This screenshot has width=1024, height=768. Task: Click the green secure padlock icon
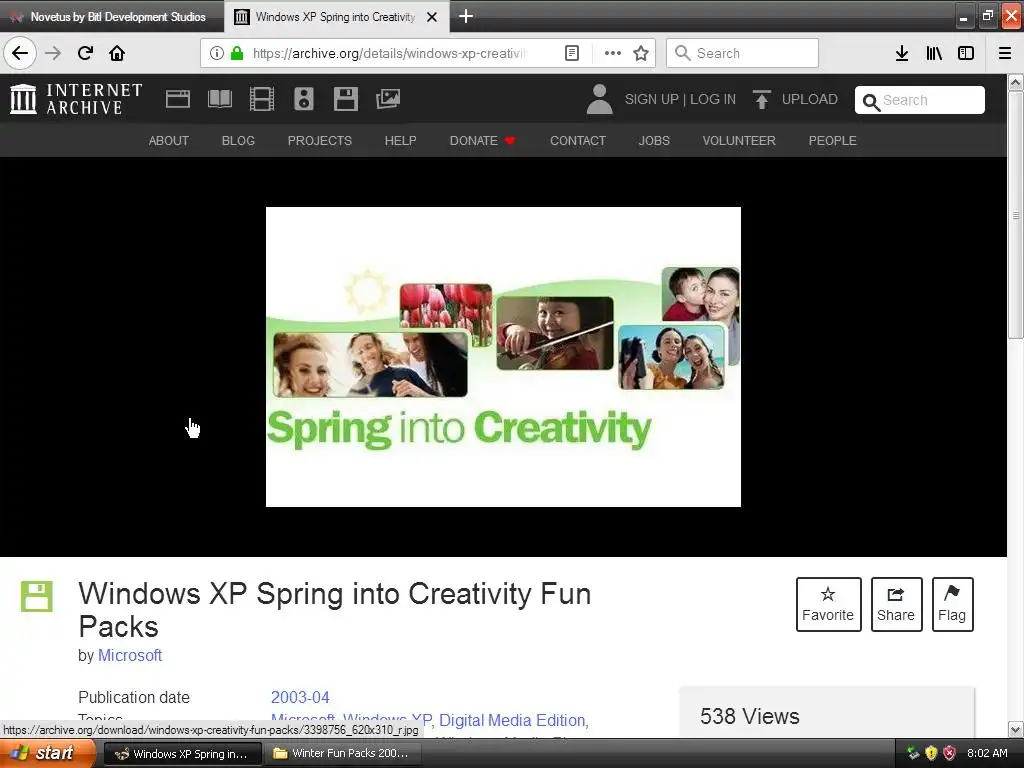click(237, 53)
